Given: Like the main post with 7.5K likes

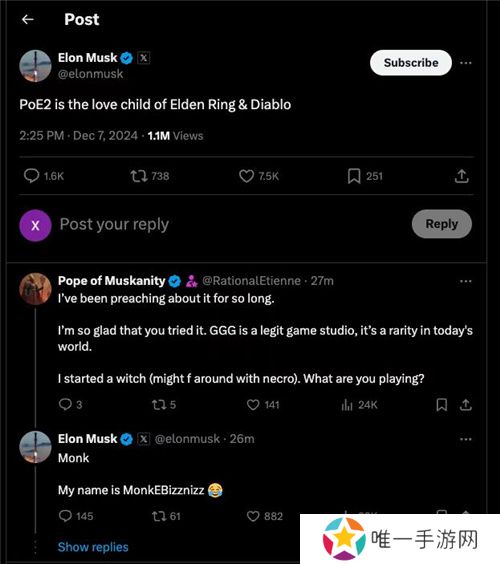Looking at the screenshot, I should point(259,176).
